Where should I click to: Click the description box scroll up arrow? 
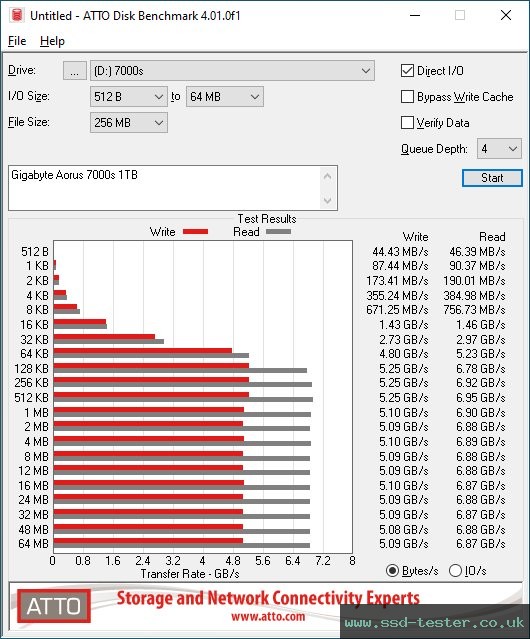(x=328, y=176)
